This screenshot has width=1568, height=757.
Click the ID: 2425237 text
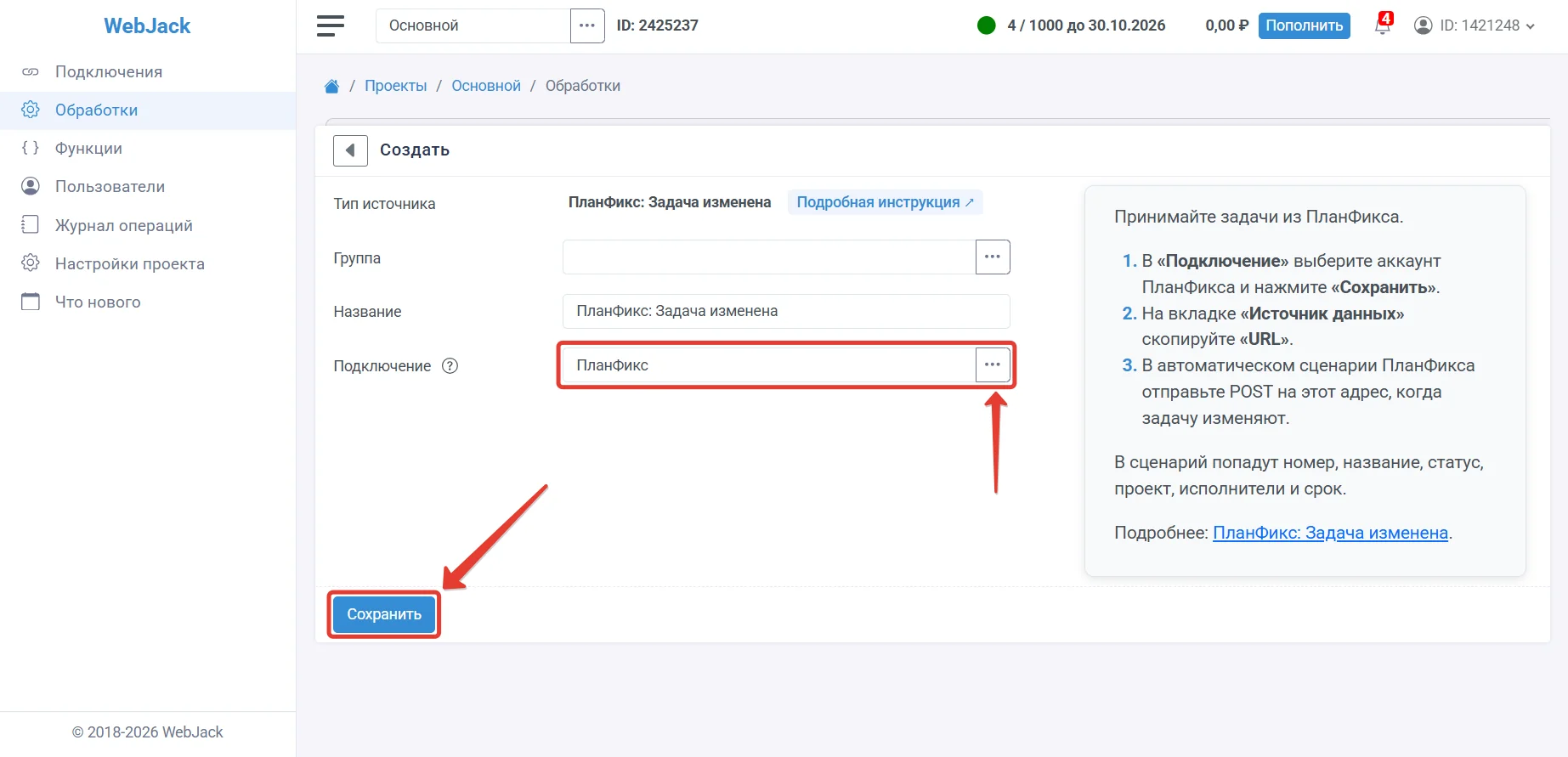coord(658,25)
